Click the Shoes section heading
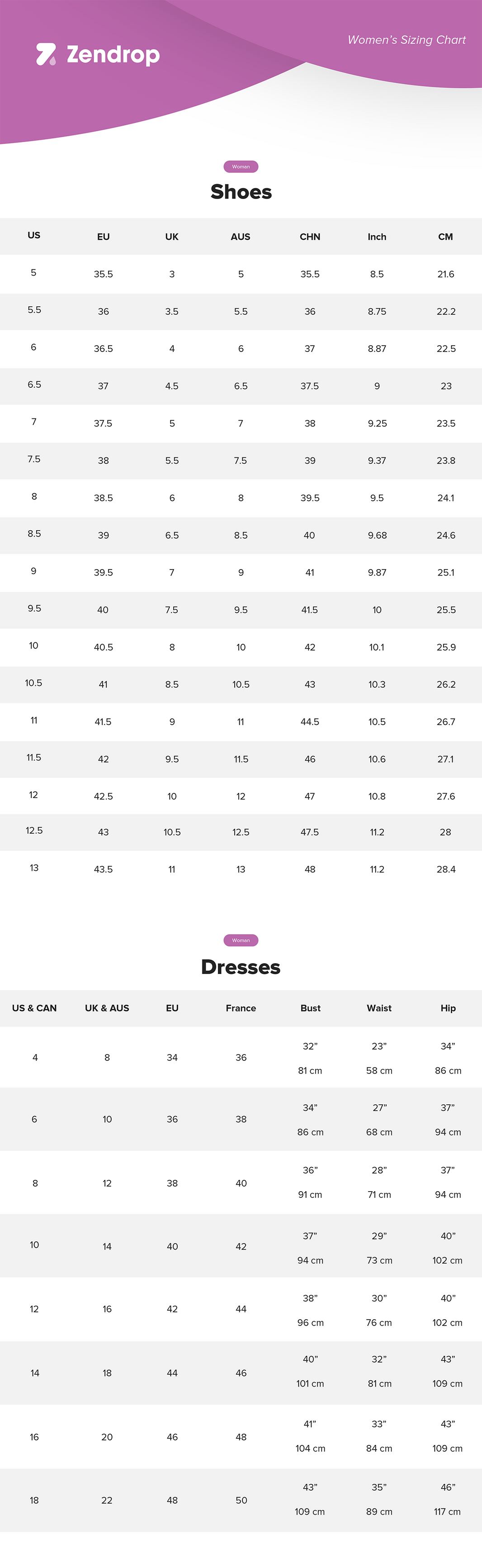This screenshot has height=1568, width=482. click(x=241, y=192)
